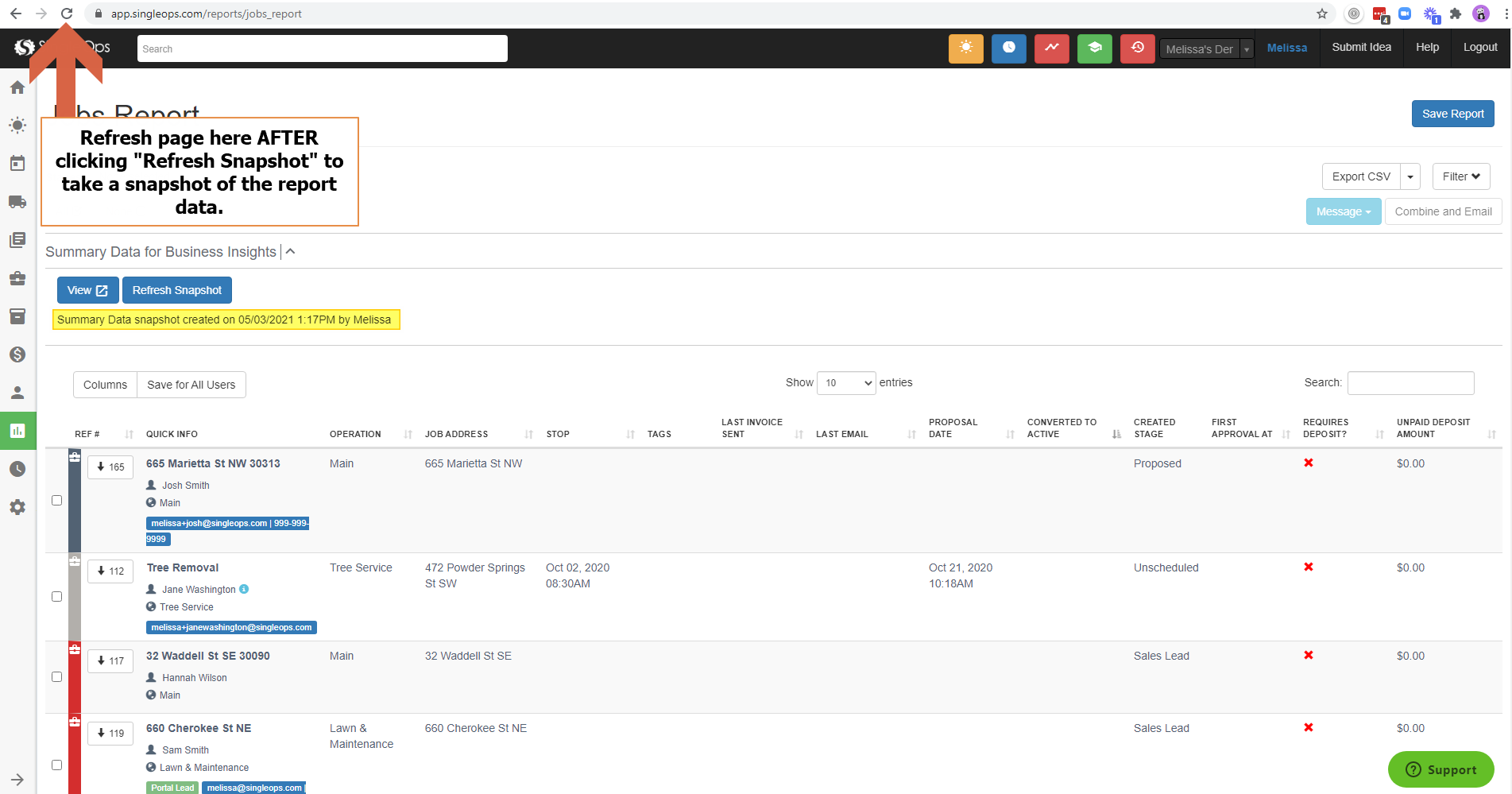Open the dollar sign icon in sidebar
Viewport: 1512px width, 794px height.
pyautogui.click(x=17, y=354)
